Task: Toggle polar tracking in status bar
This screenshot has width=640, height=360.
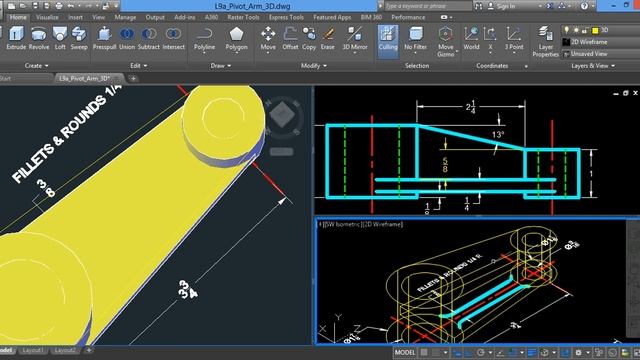Action: tap(481, 353)
